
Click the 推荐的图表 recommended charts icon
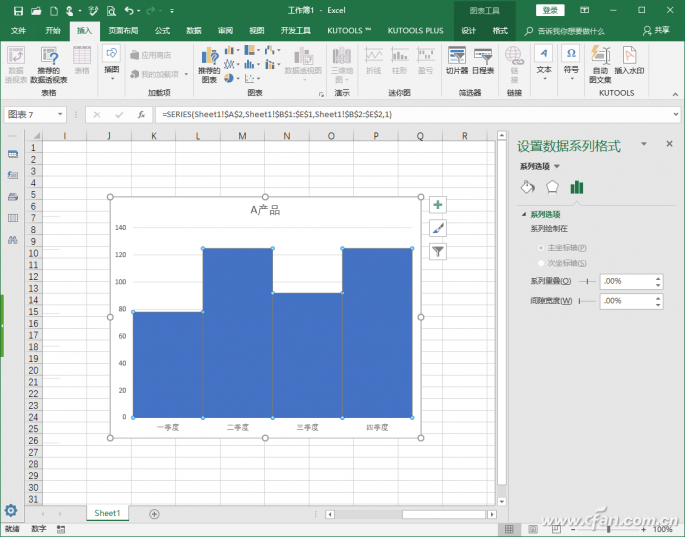coord(208,62)
